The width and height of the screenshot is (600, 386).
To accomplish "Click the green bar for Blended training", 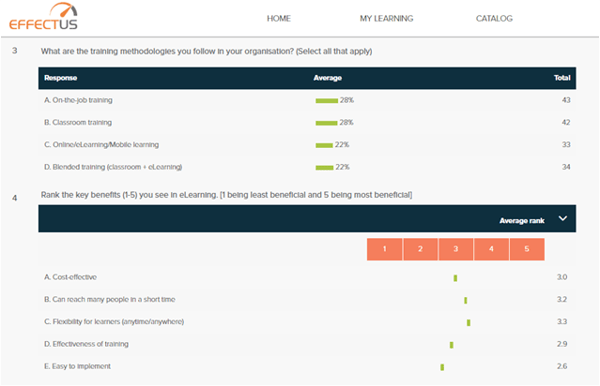I will point(324,168).
